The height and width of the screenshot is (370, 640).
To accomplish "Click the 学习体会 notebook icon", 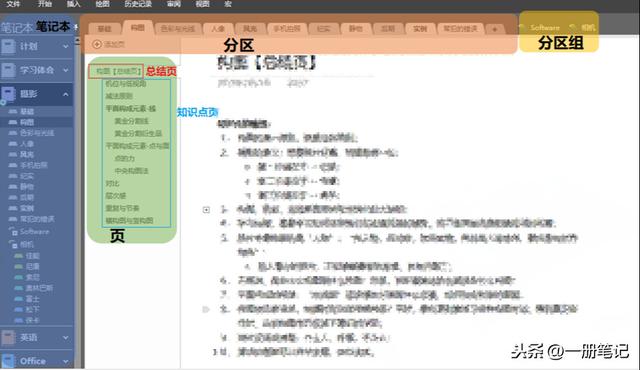I will point(8,70).
